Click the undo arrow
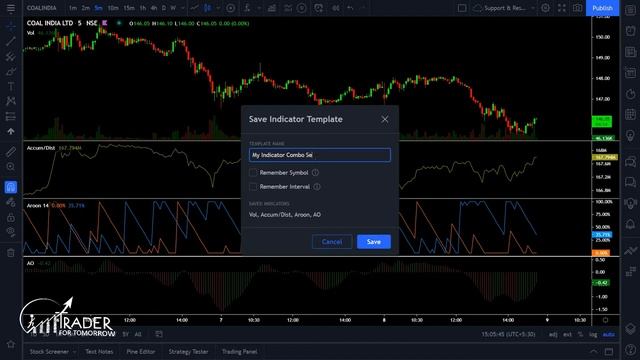The image size is (640, 360). pyautogui.click(x=350, y=8)
